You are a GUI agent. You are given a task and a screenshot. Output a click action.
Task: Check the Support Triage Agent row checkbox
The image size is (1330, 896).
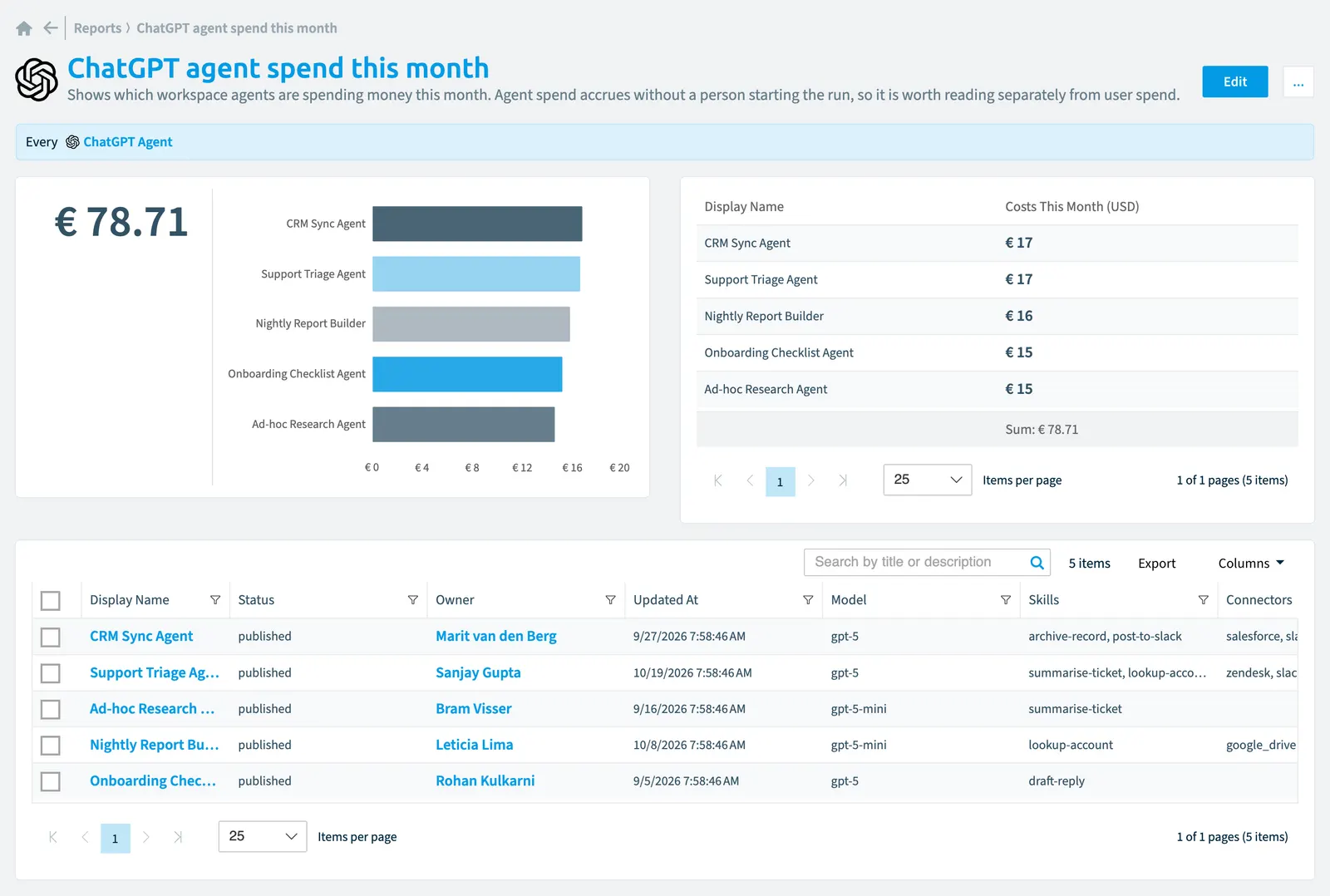51,673
